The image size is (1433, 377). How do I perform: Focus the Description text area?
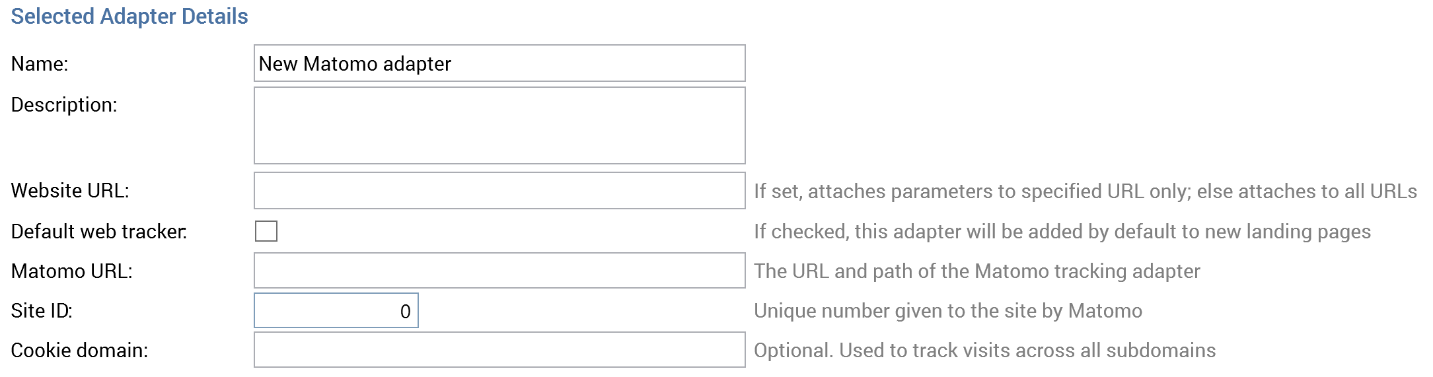click(x=499, y=125)
